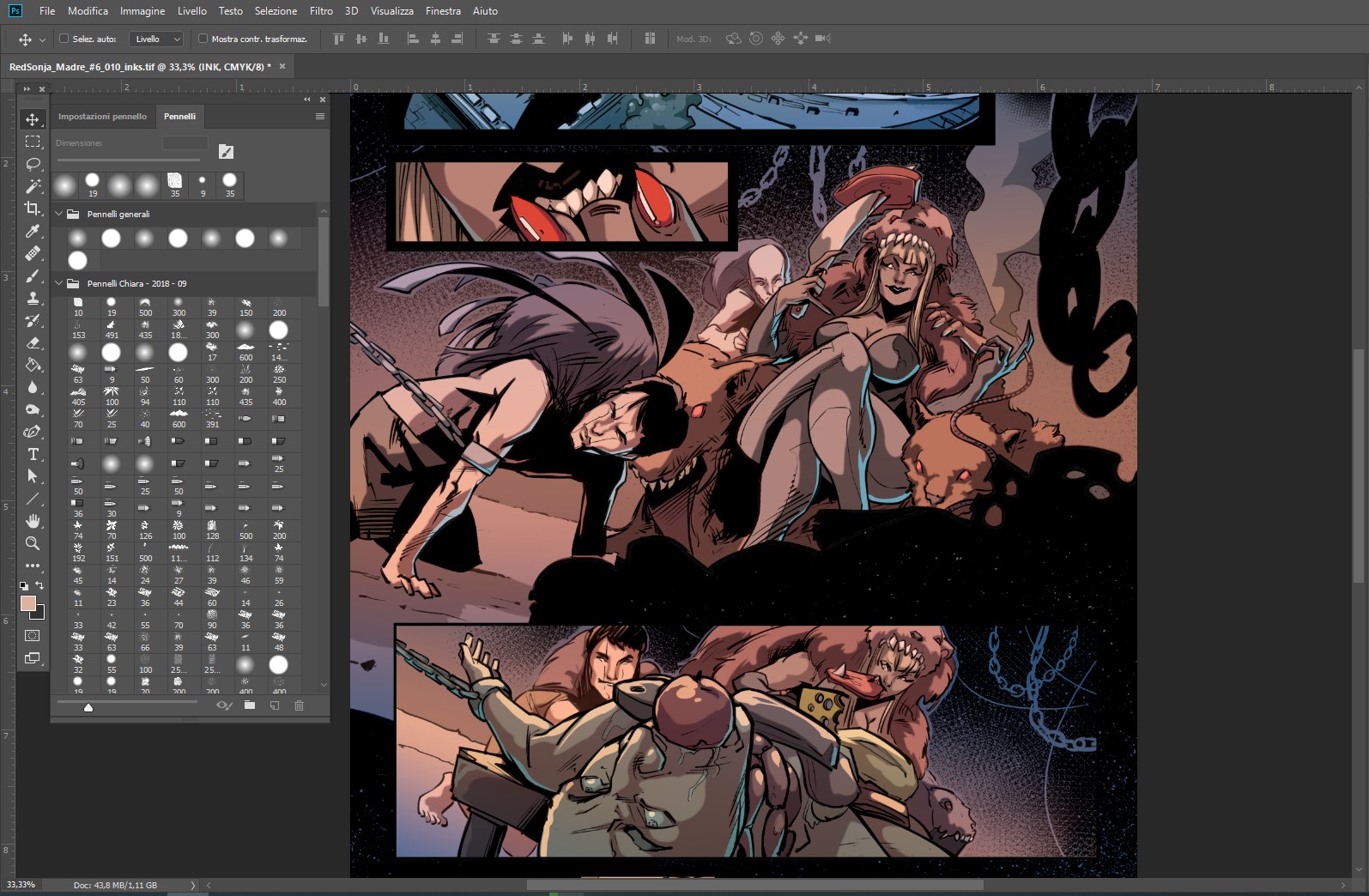Image resolution: width=1369 pixels, height=896 pixels.
Task: Select the Healing Brush tool
Action: pyautogui.click(x=33, y=253)
